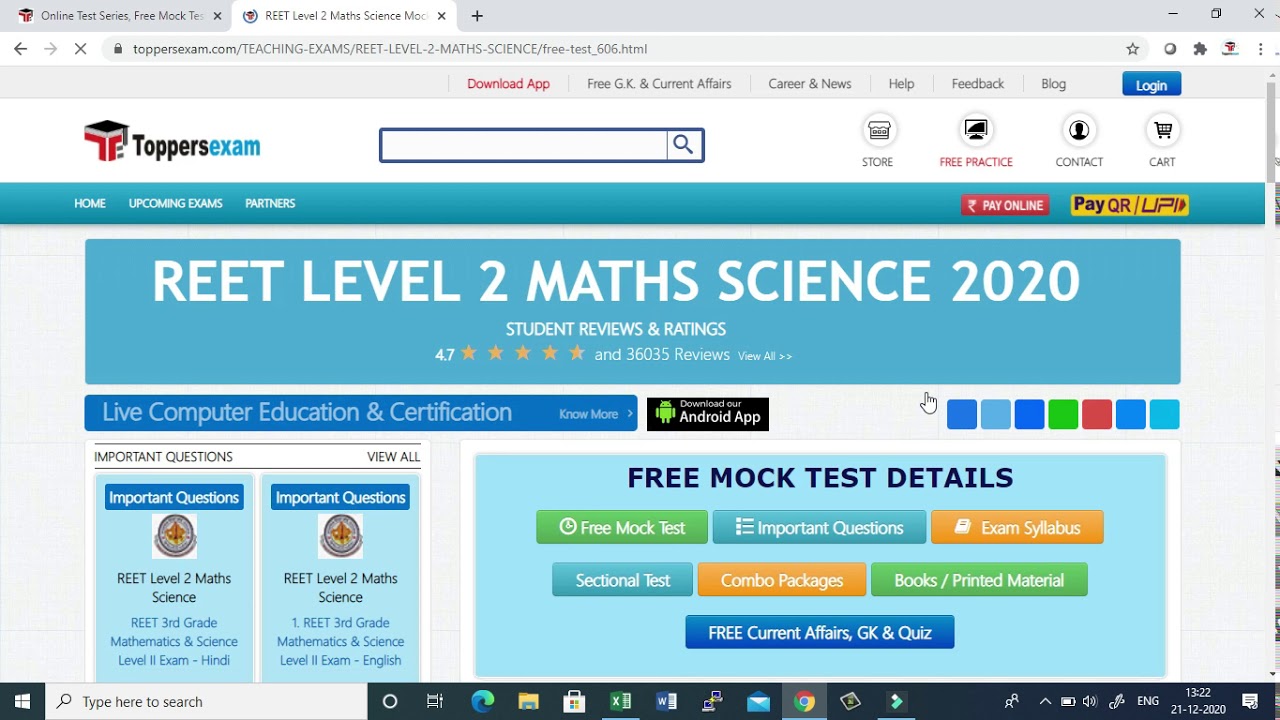
Task: Open PARTNERS menu item
Action: click(x=270, y=203)
